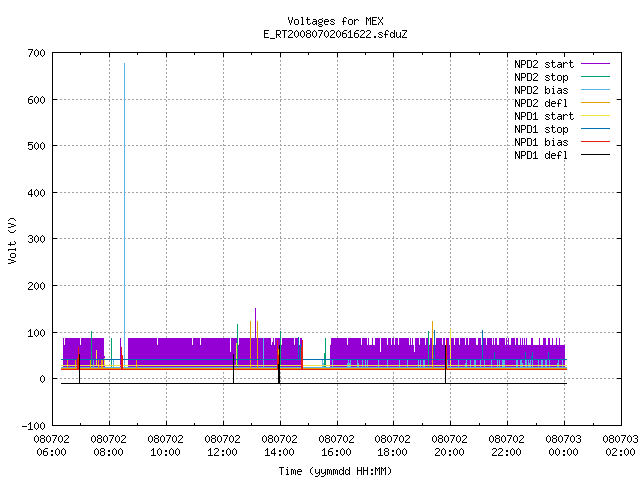This screenshot has width=640, height=480.
Task: Click the 080702 06:00 time tick label
Action: point(52,446)
